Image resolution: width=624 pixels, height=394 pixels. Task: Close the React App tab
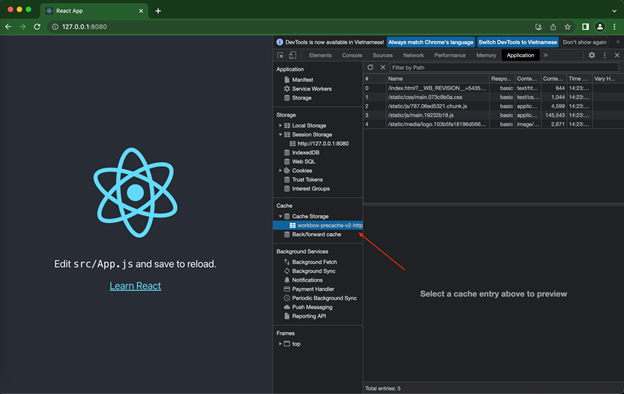pyautogui.click(x=141, y=11)
